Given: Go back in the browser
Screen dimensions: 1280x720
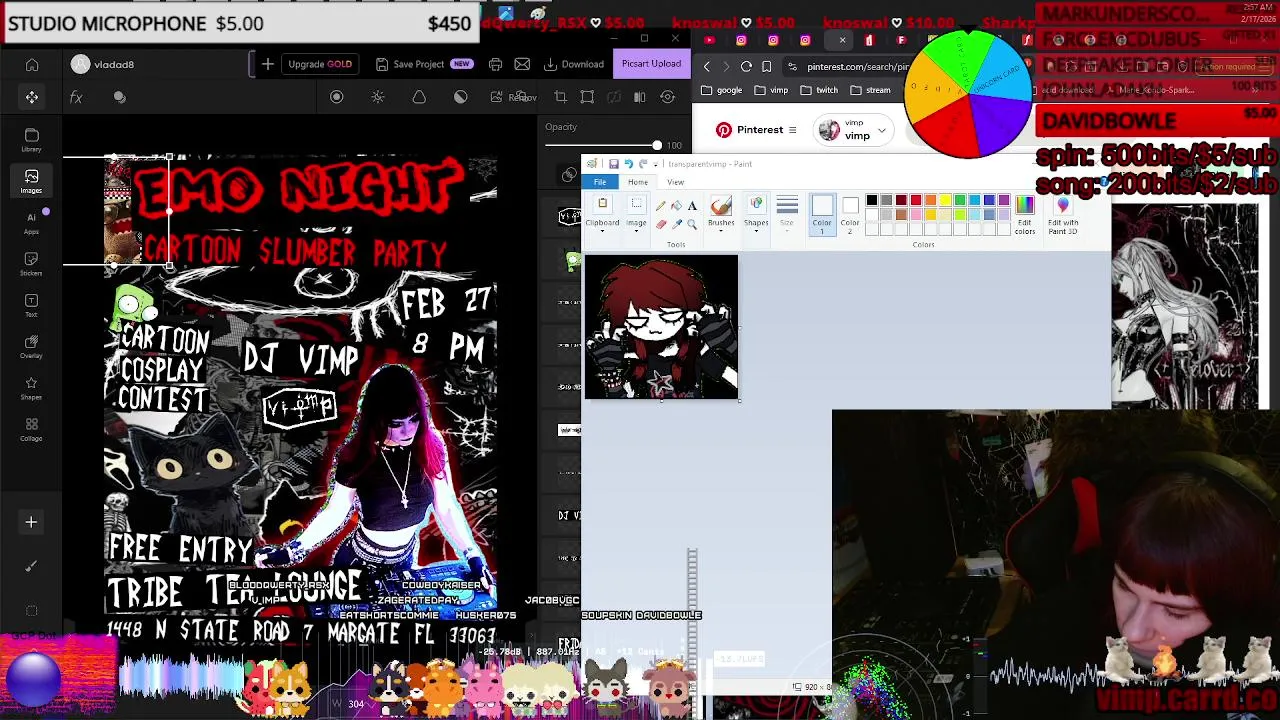Looking at the screenshot, I should (x=707, y=66).
